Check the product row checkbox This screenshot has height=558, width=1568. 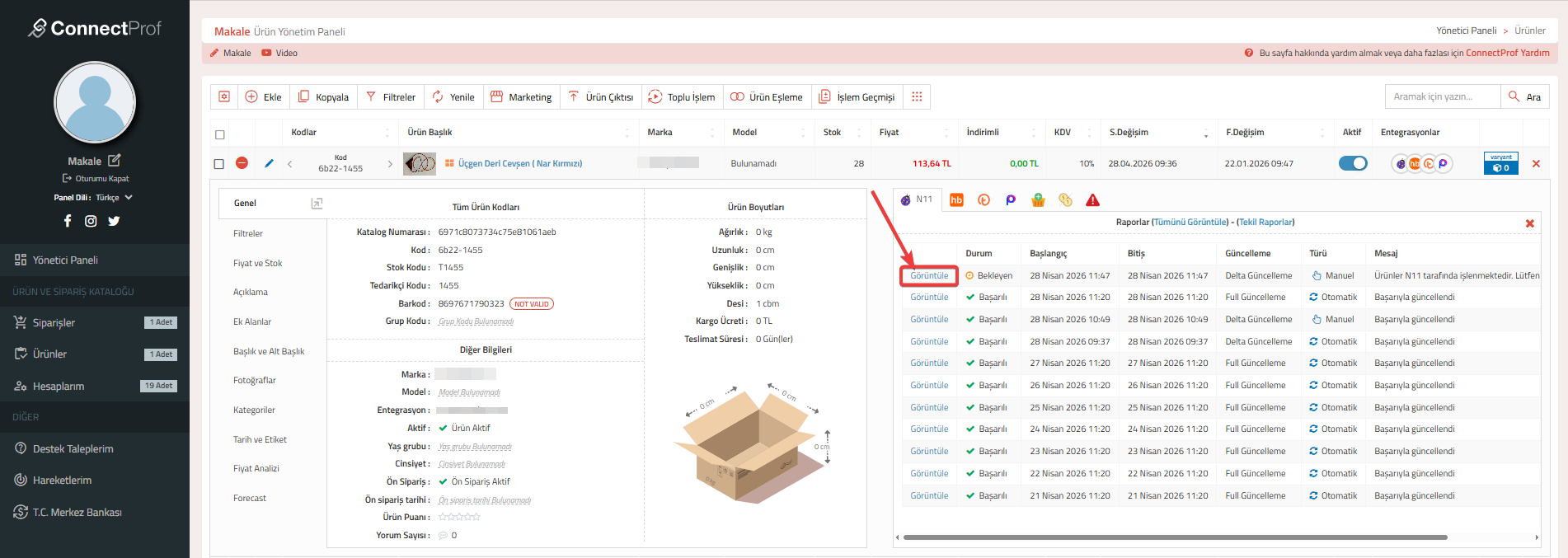pos(219,164)
